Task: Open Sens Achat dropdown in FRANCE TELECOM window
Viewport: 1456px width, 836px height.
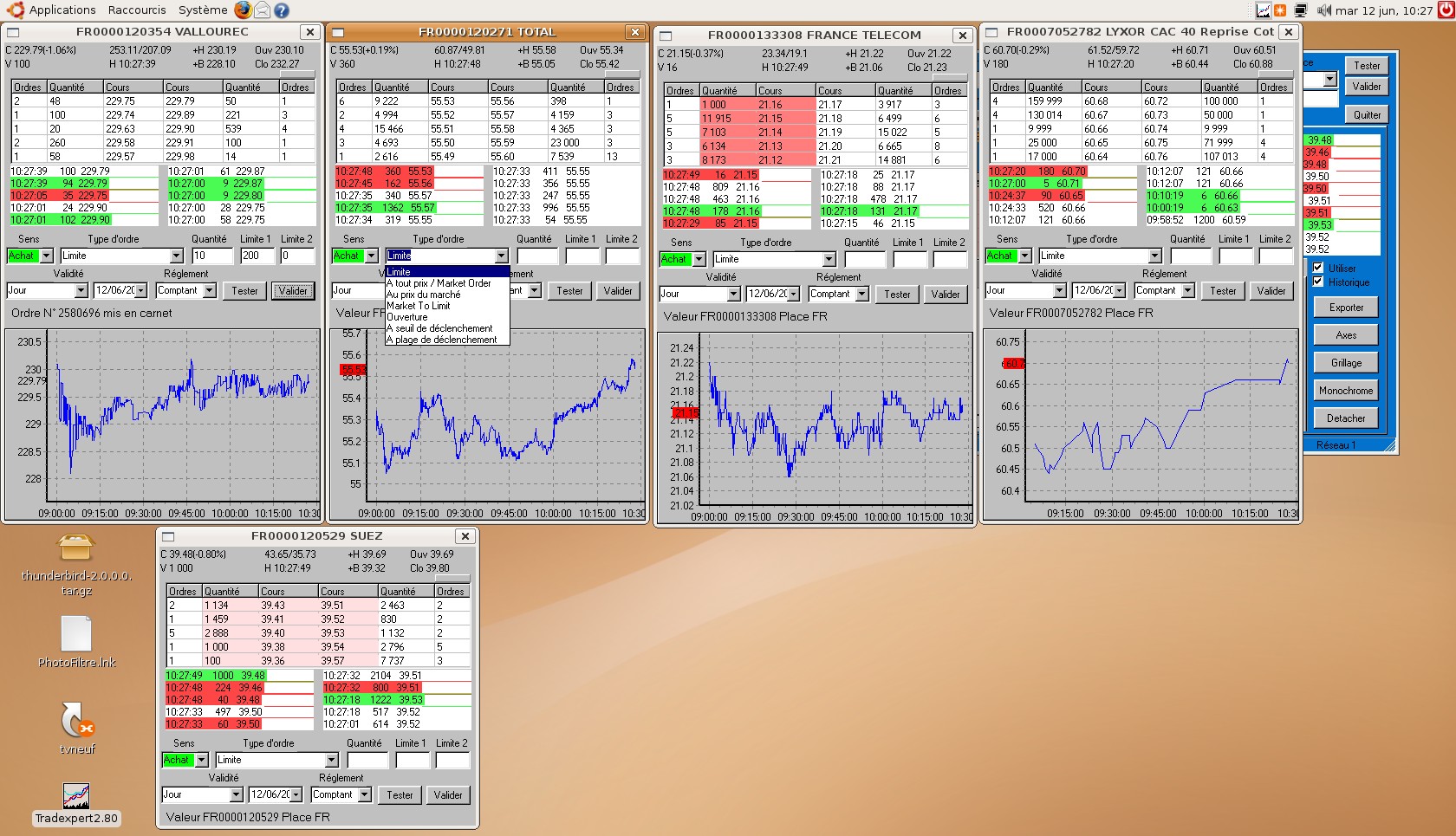Action: [x=699, y=259]
